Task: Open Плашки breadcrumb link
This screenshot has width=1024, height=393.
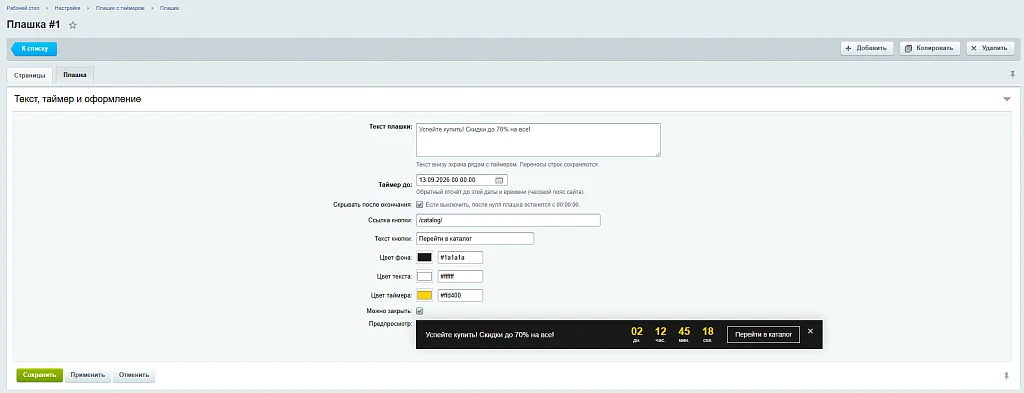Action: (x=169, y=8)
